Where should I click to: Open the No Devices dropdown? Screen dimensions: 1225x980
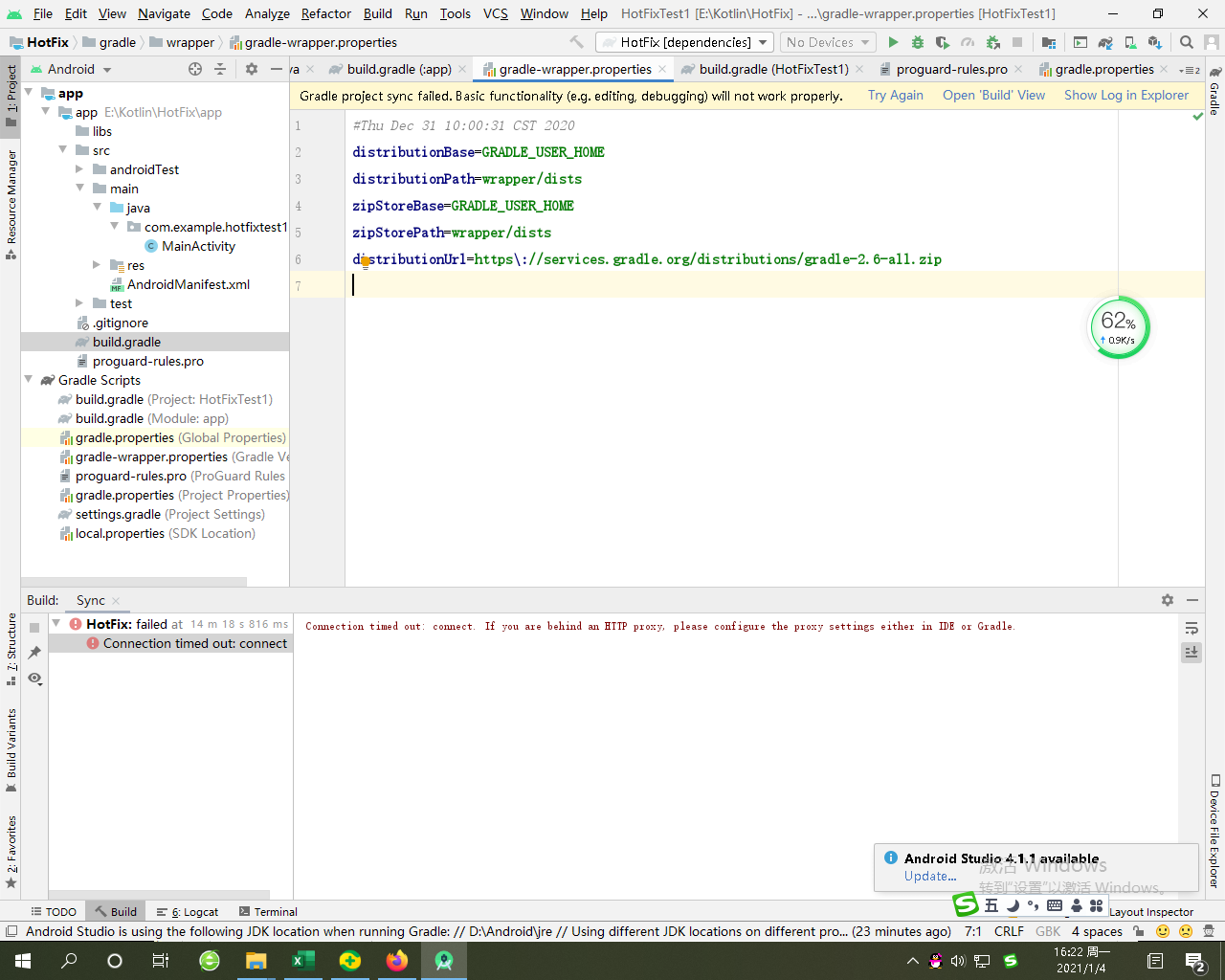click(828, 42)
